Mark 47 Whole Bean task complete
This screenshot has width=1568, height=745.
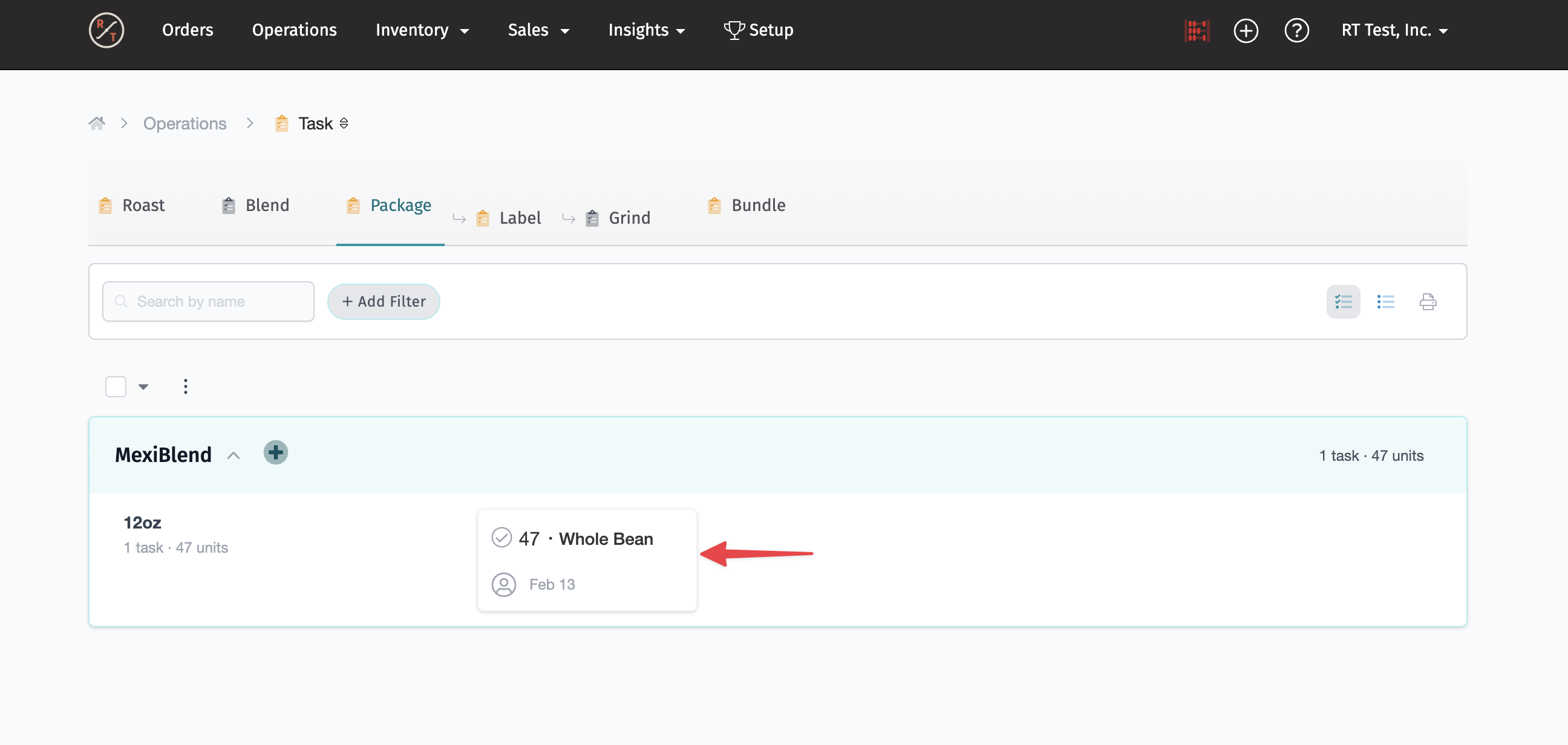501,538
